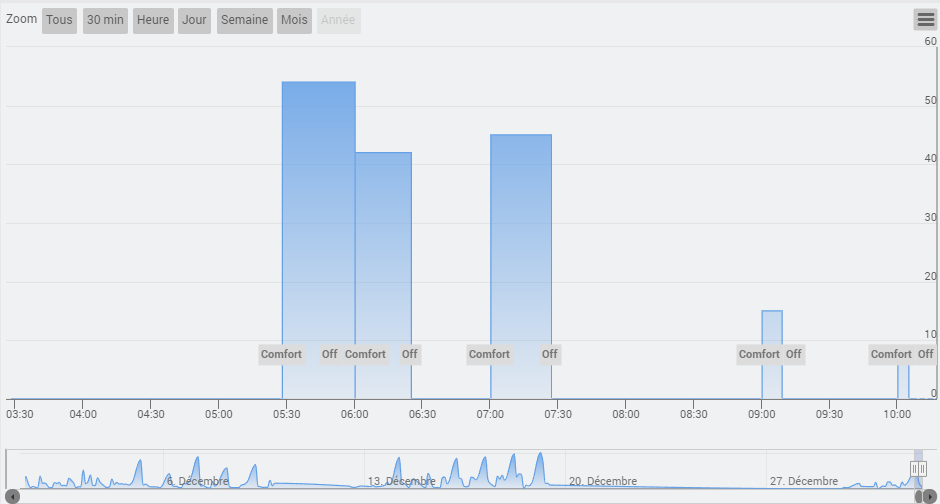
Task: Click the Comfort flag at 06:00
Action: pos(365,354)
